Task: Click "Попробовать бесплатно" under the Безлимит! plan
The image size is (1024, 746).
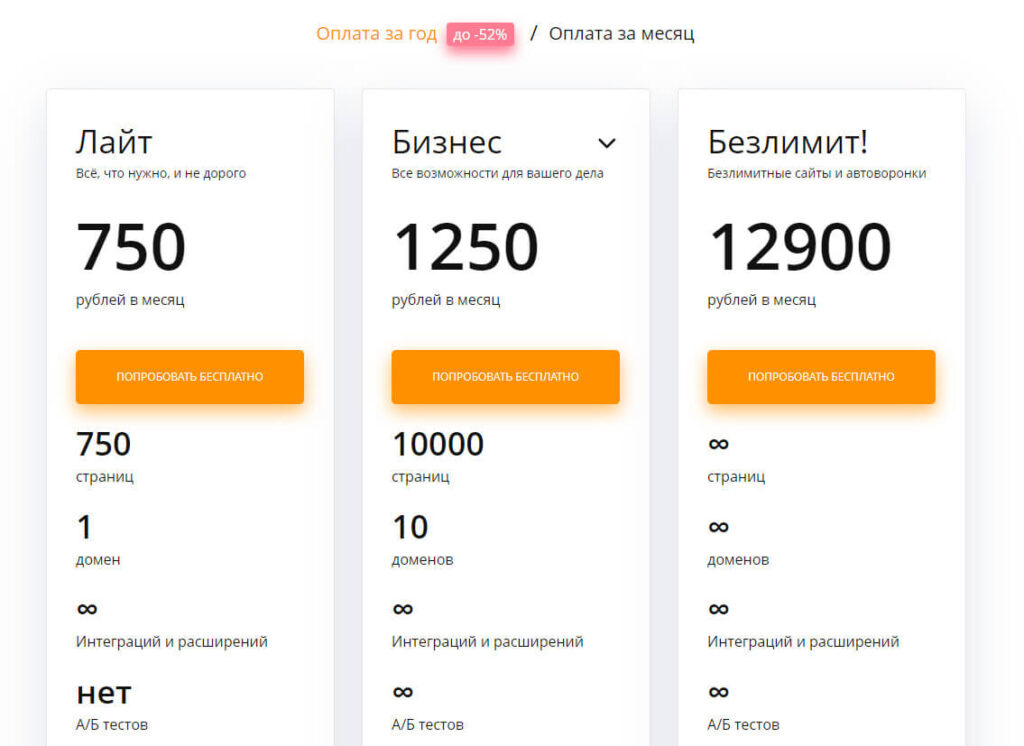Action: pos(821,377)
